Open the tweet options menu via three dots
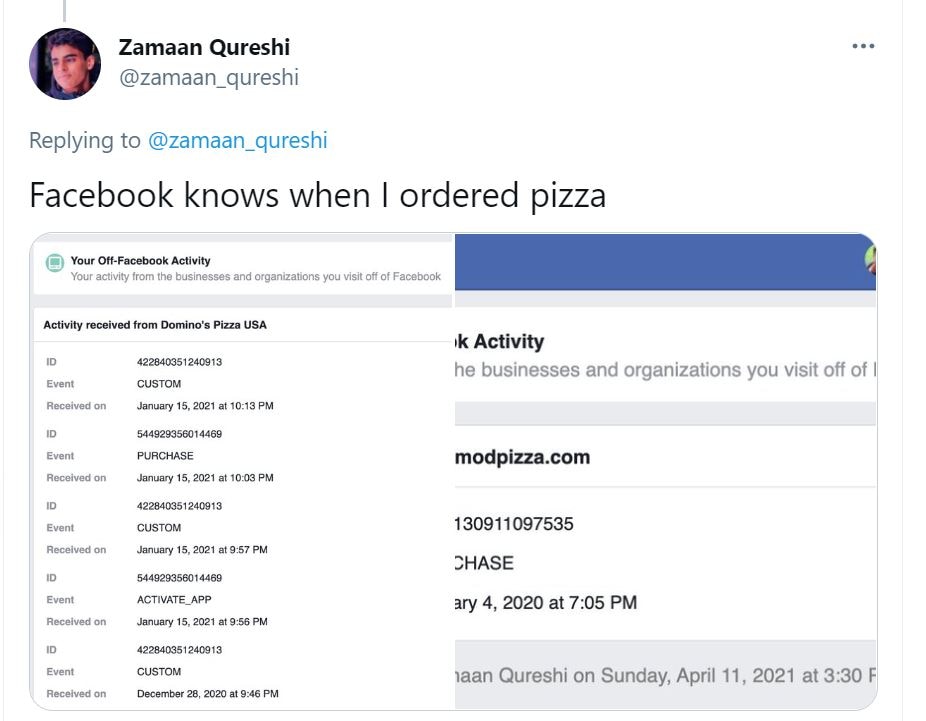Viewport: 926px width, 721px height. tap(862, 45)
